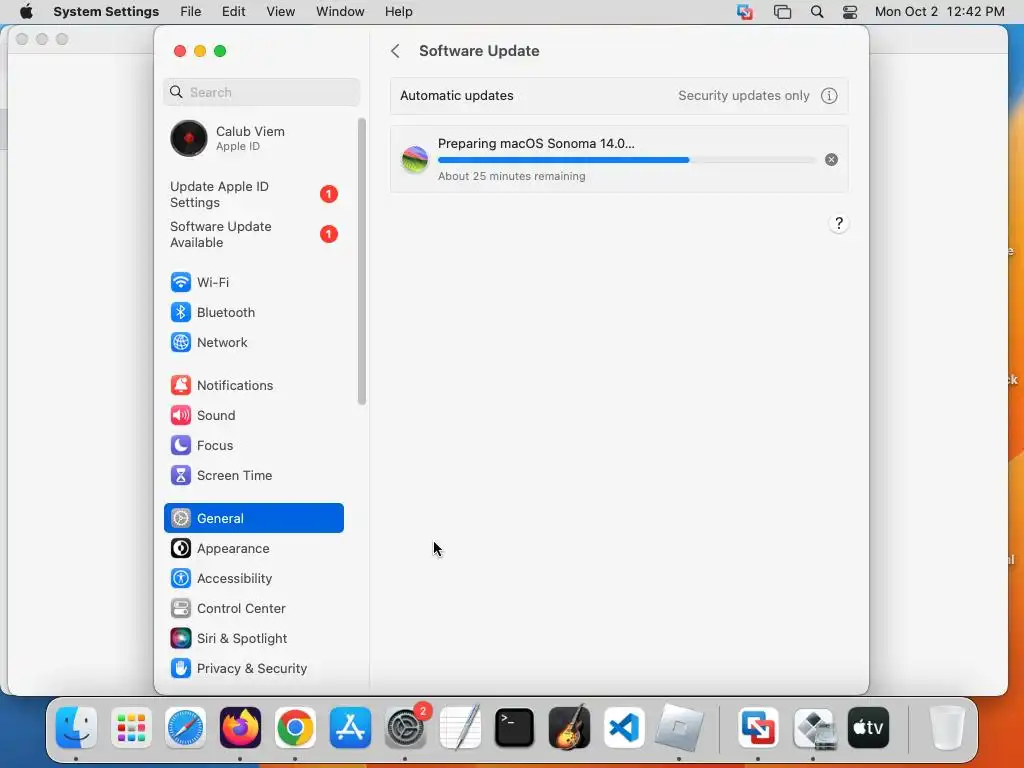Open Calub Viem Apple ID profile
Screen dimensions: 1024x768
(x=253, y=138)
